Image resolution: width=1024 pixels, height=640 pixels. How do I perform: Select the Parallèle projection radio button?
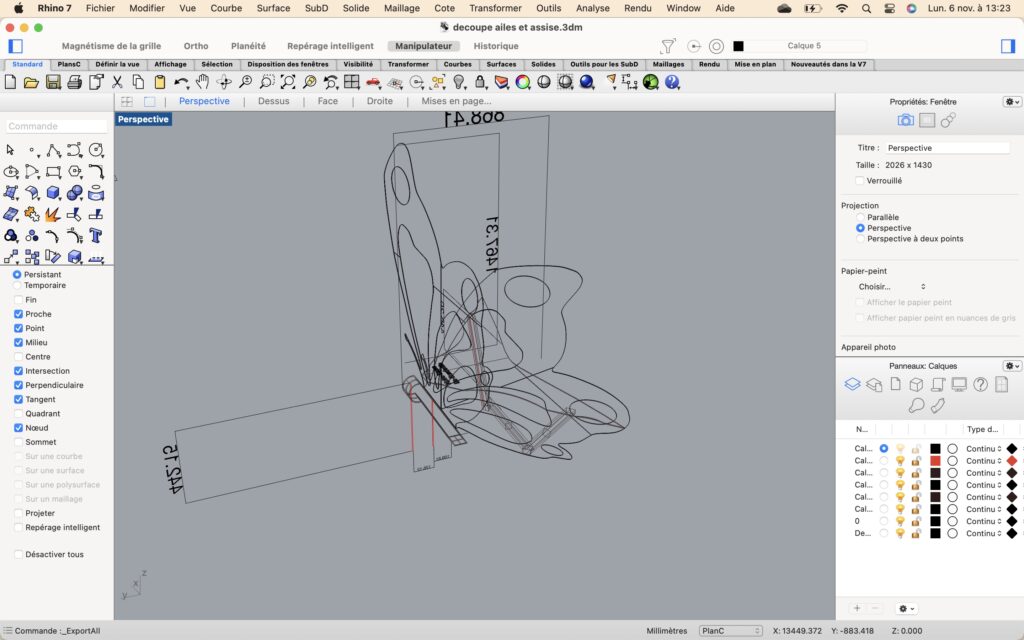pyautogui.click(x=860, y=217)
